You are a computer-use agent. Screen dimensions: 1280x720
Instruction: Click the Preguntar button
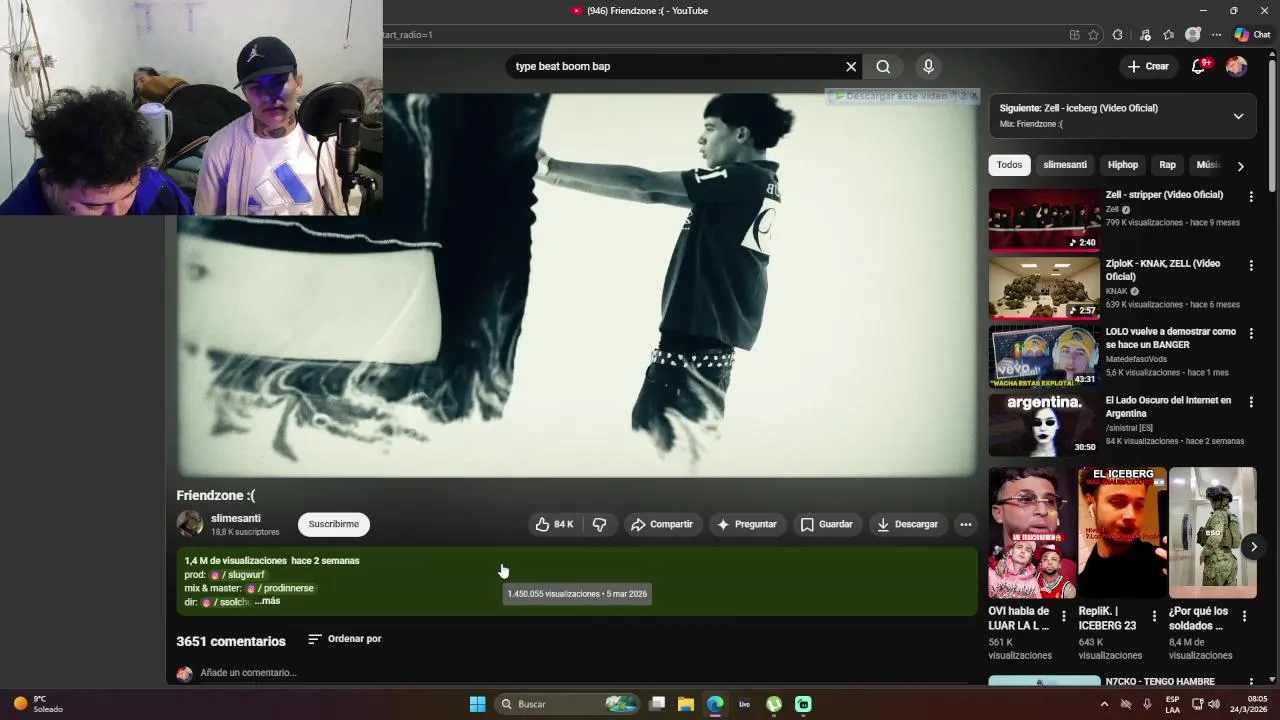[x=747, y=524]
